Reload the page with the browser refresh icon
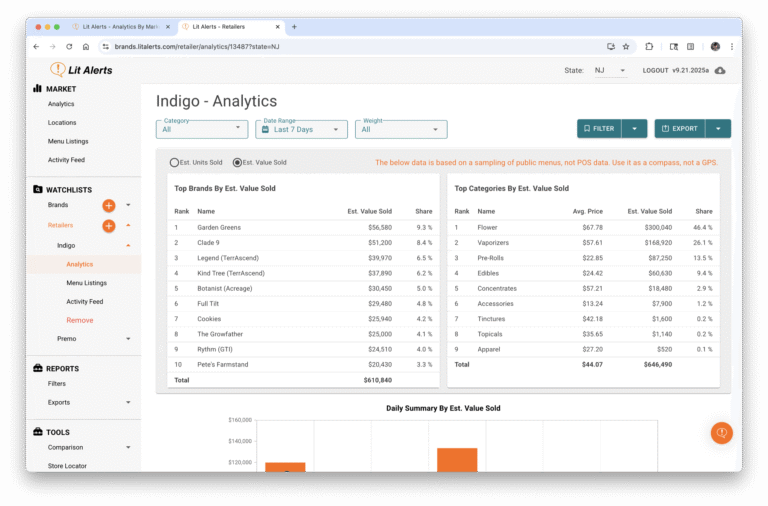Image resolution: width=768 pixels, height=506 pixels. point(69,46)
